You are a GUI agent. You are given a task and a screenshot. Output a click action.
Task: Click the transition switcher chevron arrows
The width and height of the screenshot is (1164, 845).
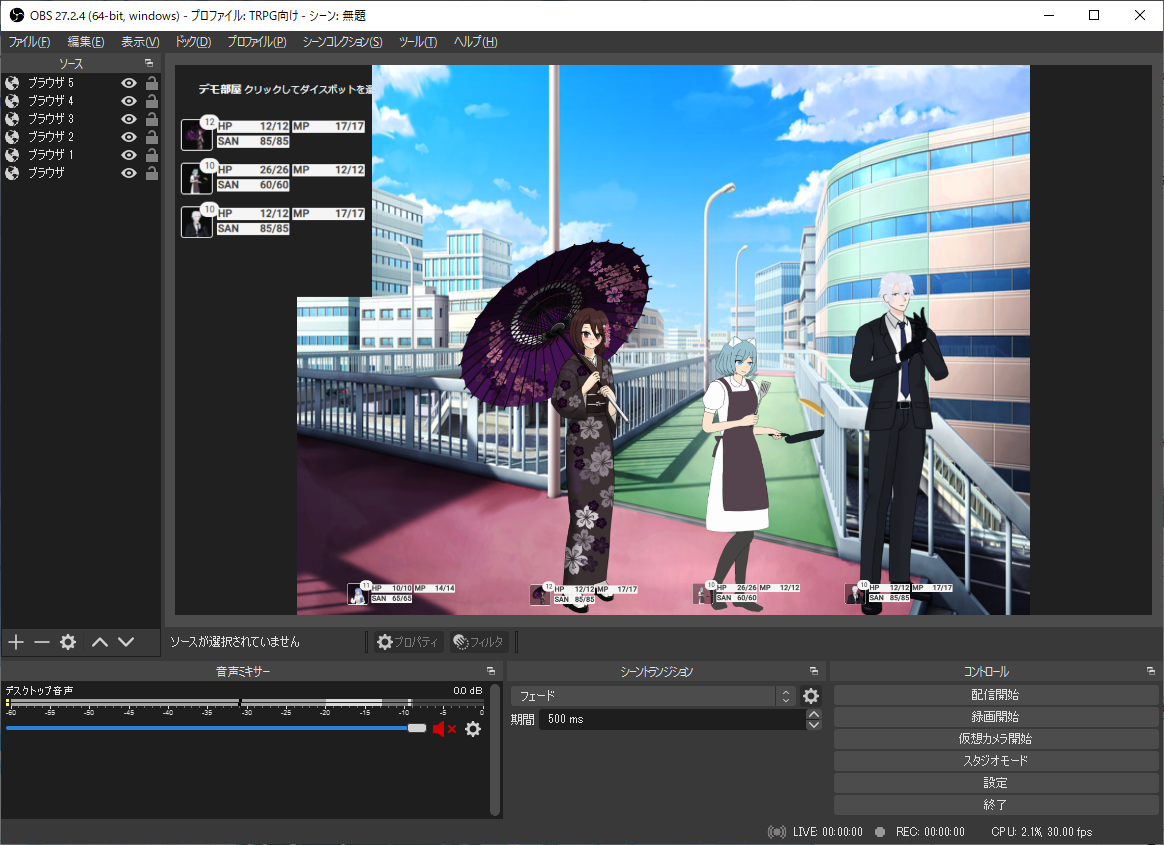pos(786,695)
